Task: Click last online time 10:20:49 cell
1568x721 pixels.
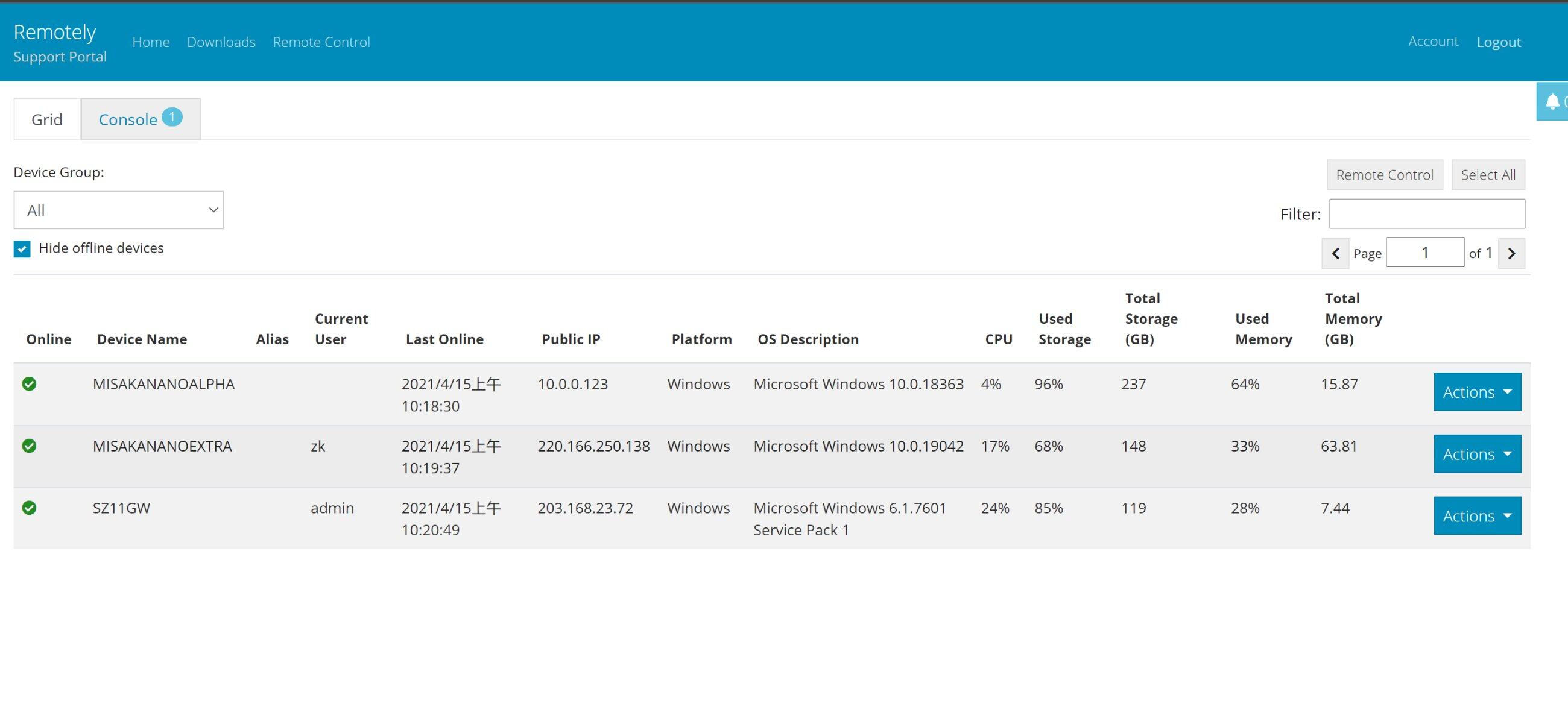Action: tap(451, 518)
